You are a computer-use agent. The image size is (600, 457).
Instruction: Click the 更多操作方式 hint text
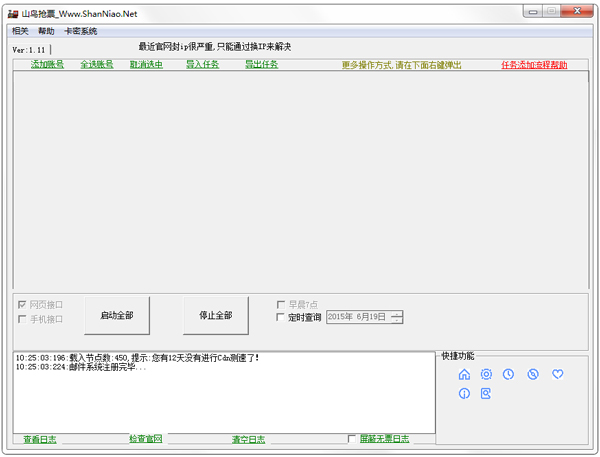401,65
